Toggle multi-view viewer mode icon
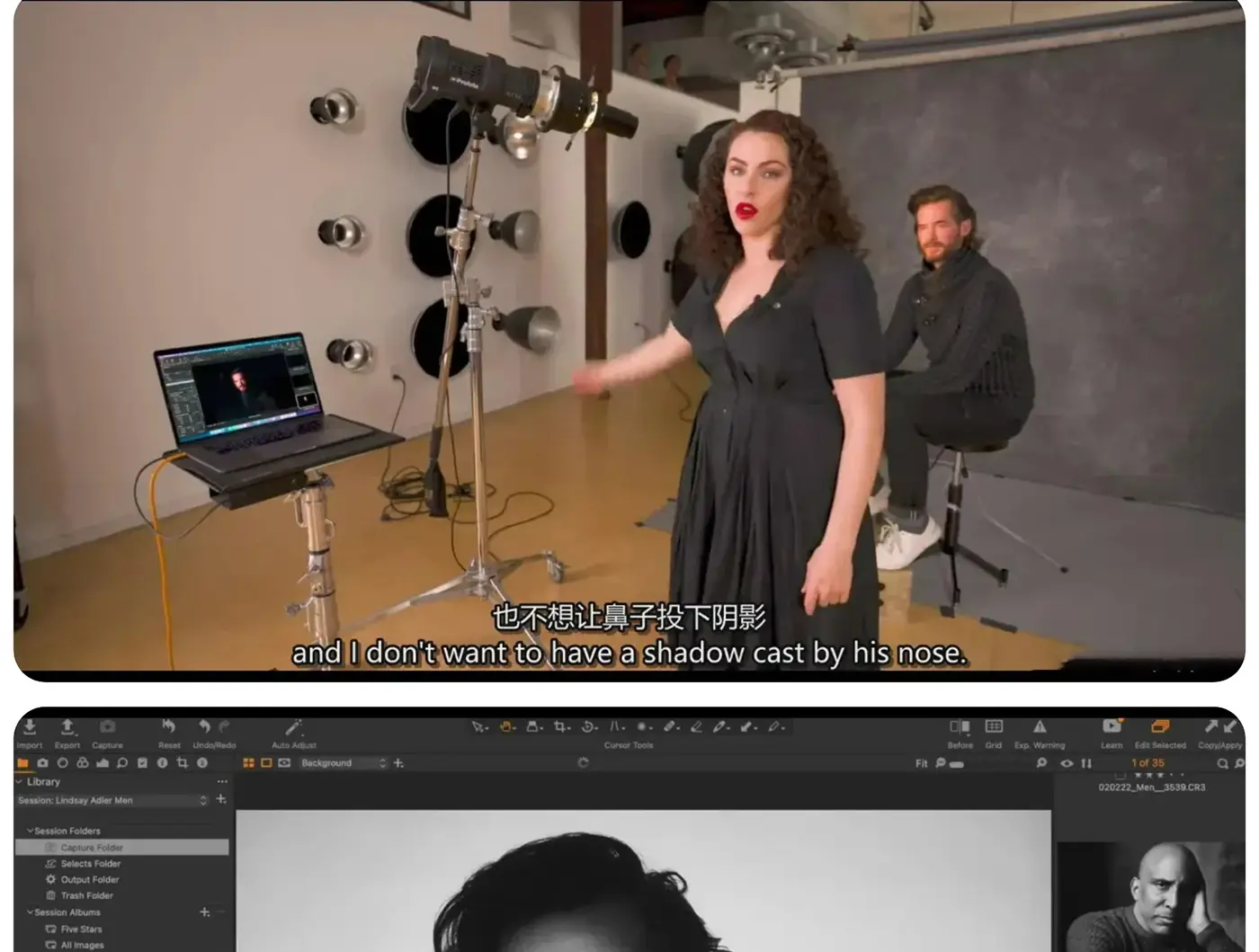The image size is (1259, 952). point(248,763)
